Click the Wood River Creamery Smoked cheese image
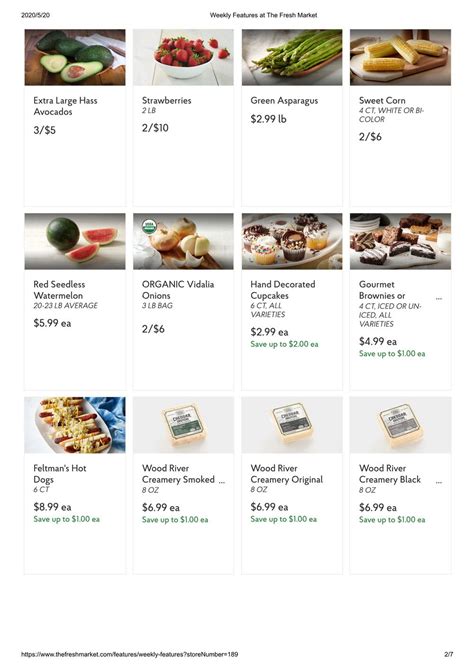 coord(183,425)
